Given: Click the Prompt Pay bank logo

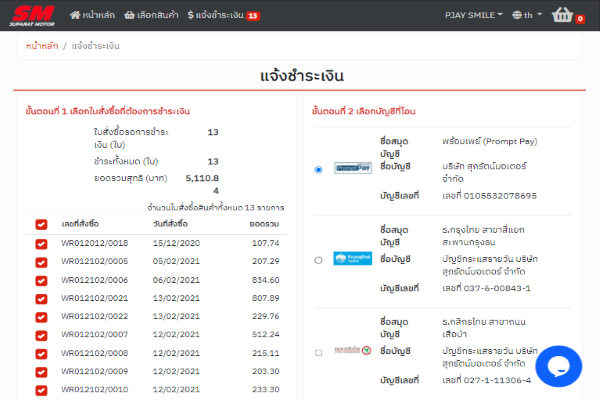Looking at the screenshot, I should 352,169.
